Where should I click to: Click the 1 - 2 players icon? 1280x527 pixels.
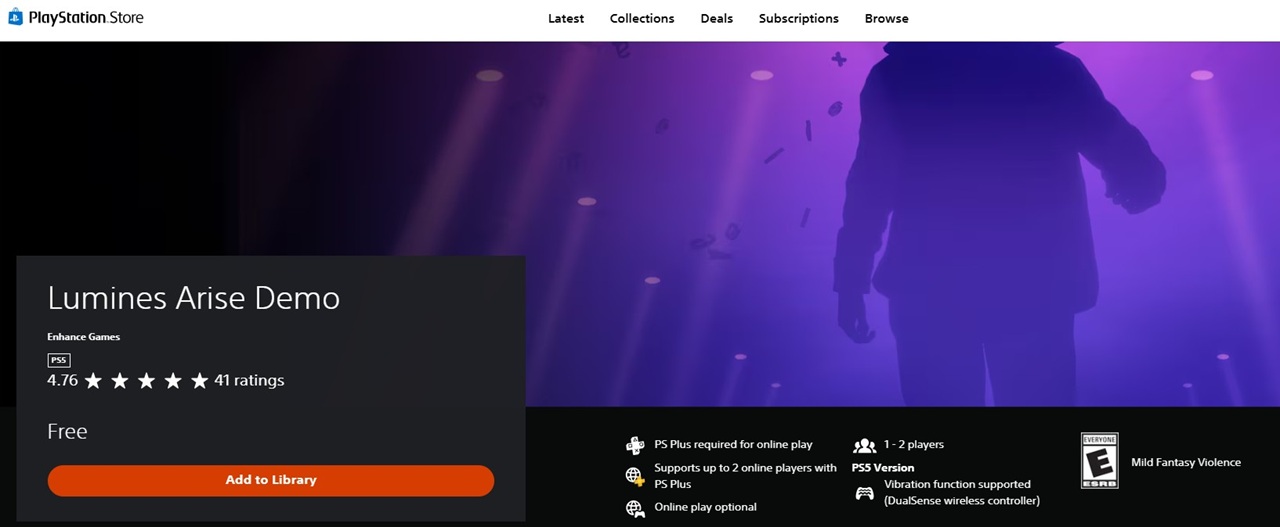coord(864,445)
